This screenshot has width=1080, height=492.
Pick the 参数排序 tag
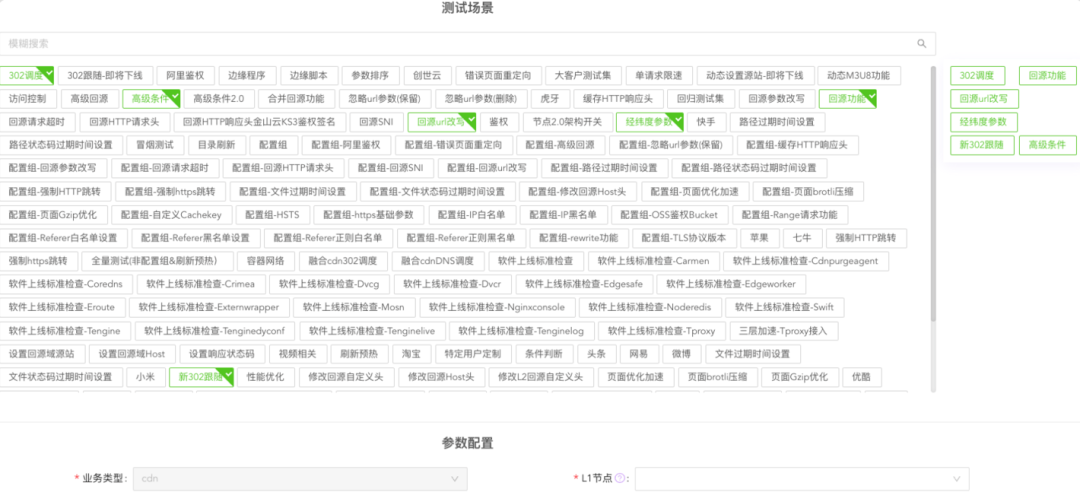tap(371, 76)
